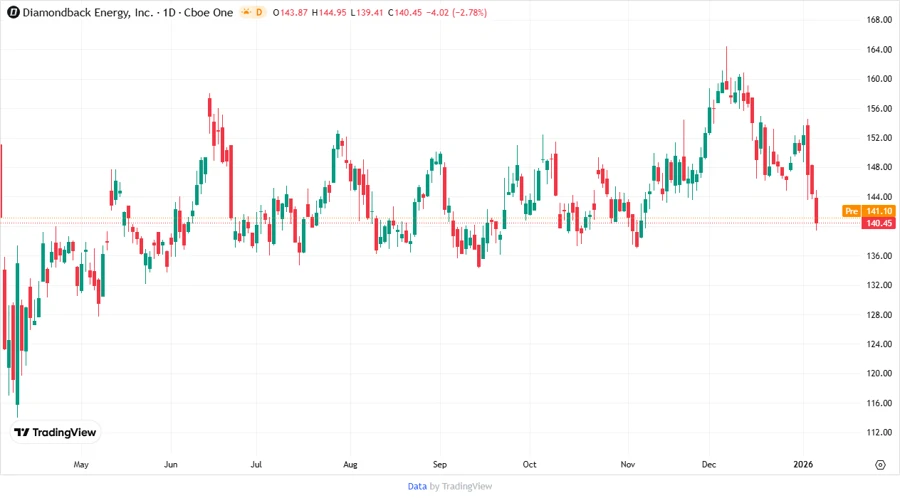This screenshot has height=498, width=900.
Task: Click the '2026' time axis label
Action: [803, 464]
